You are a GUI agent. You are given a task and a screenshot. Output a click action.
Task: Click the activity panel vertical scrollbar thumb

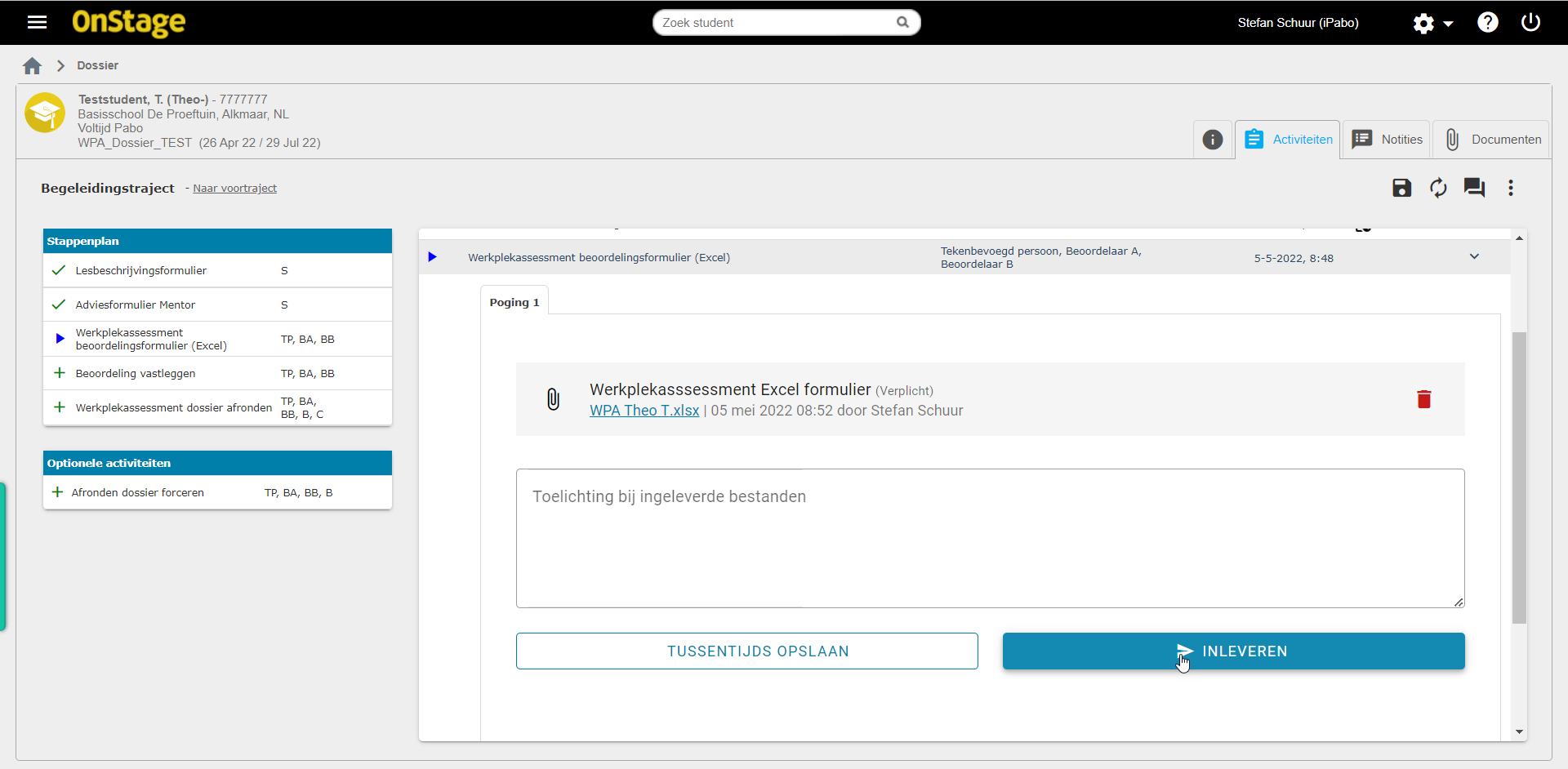point(1519,478)
